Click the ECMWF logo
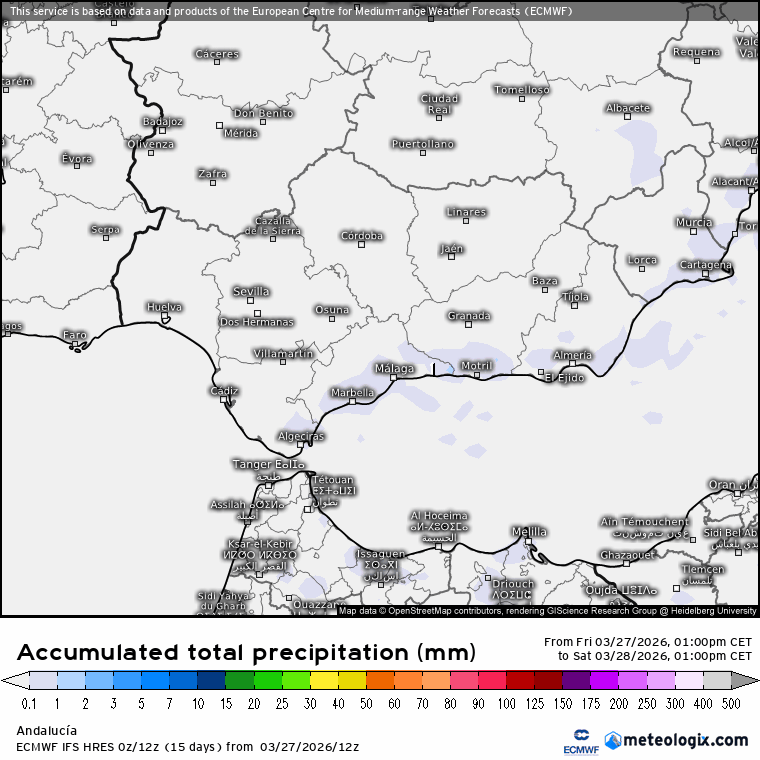 click(576, 742)
